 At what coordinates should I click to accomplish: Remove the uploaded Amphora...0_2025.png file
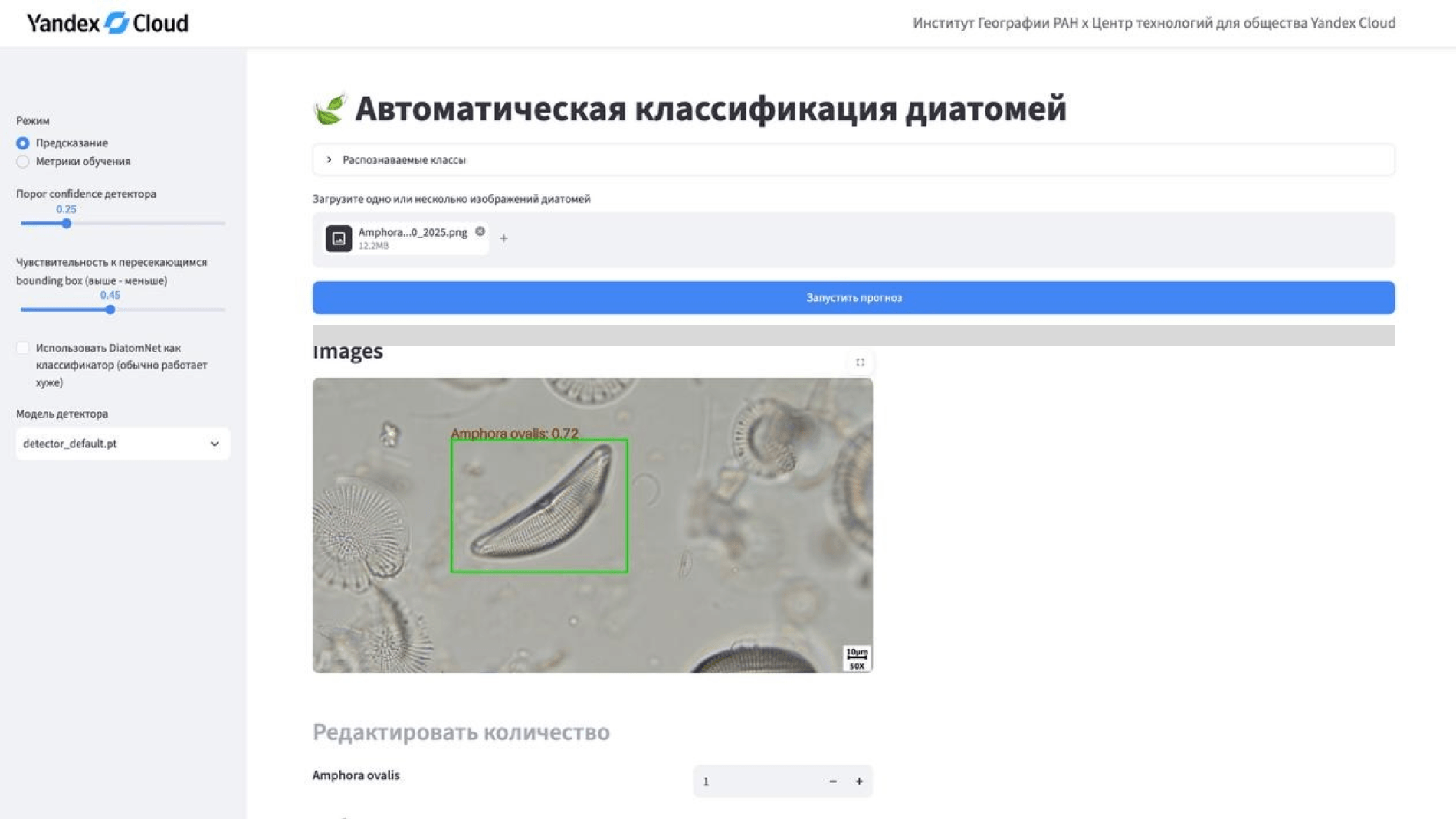480,231
